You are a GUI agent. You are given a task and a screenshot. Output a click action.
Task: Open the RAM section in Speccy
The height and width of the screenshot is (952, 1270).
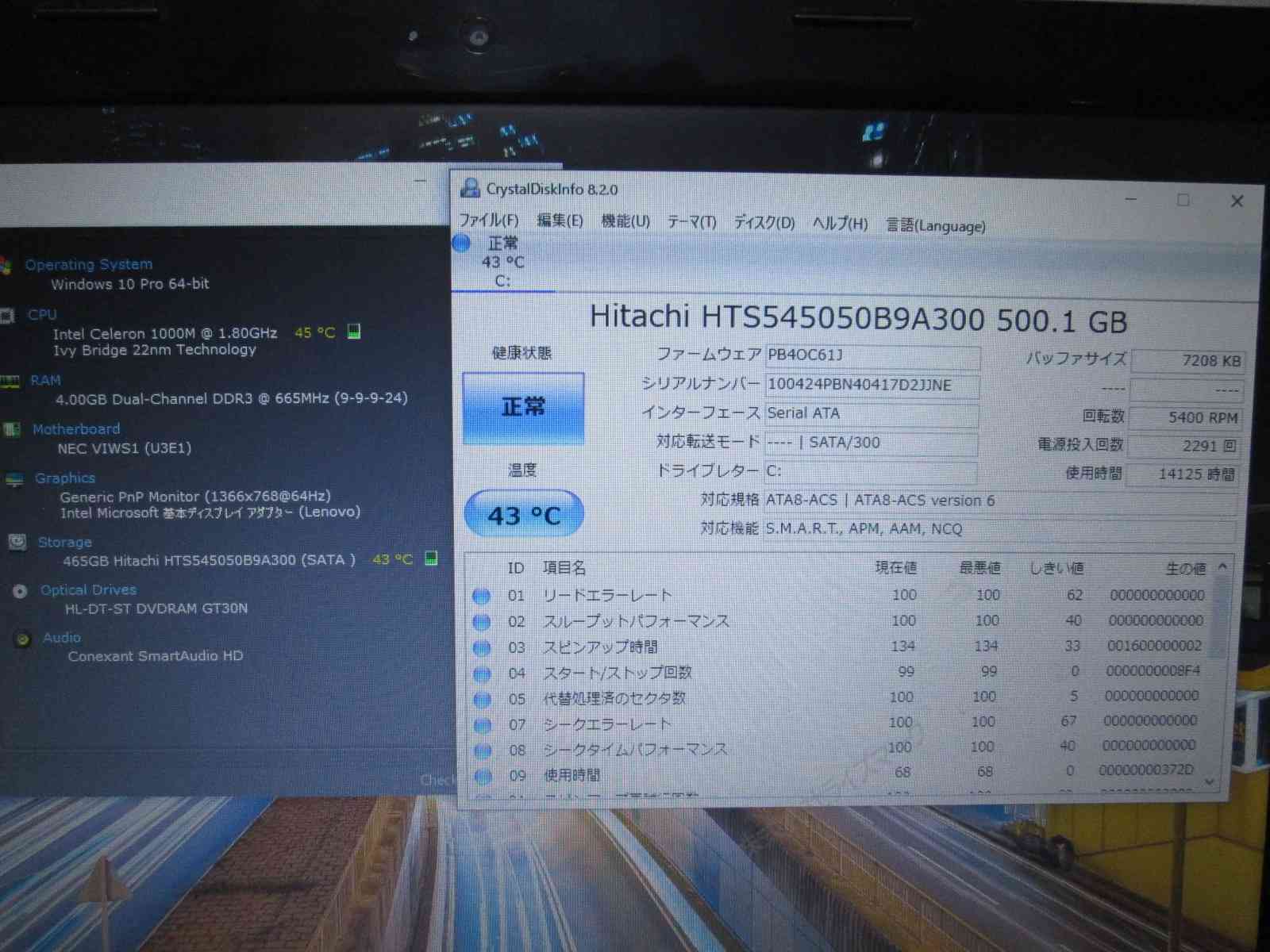pyautogui.click(x=45, y=380)
